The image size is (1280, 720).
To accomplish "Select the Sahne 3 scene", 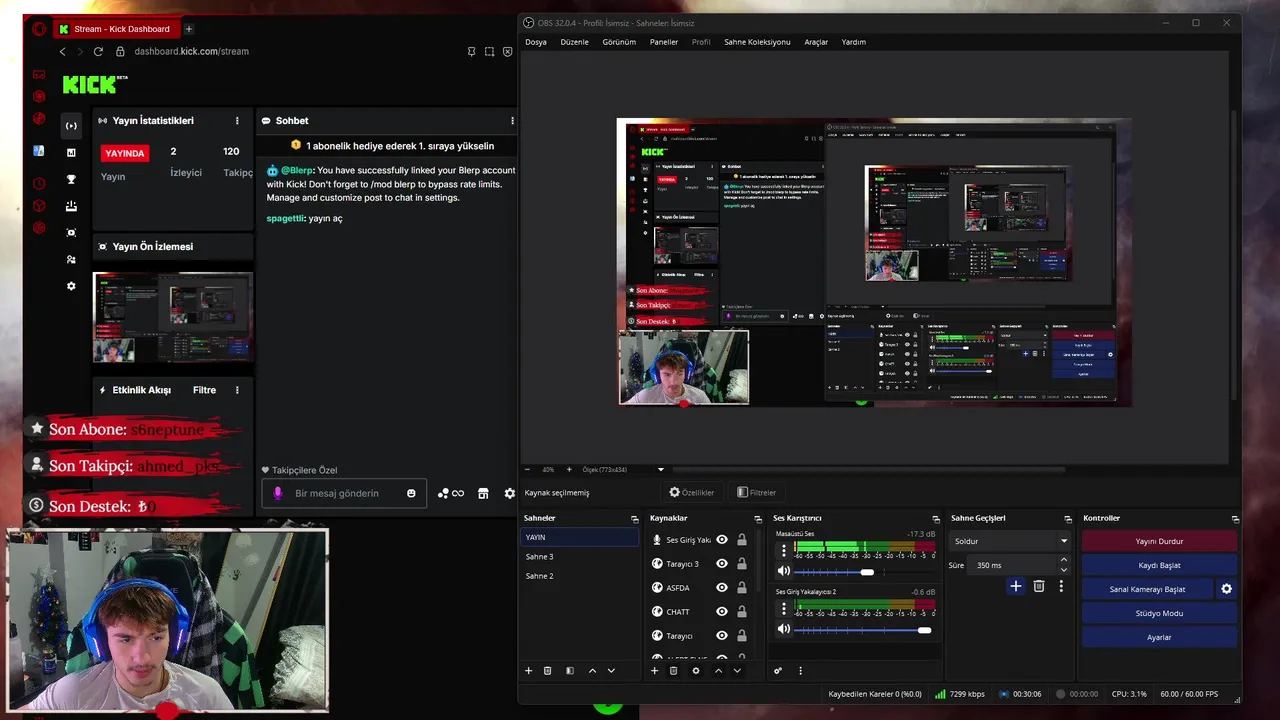I will [580, 557].
